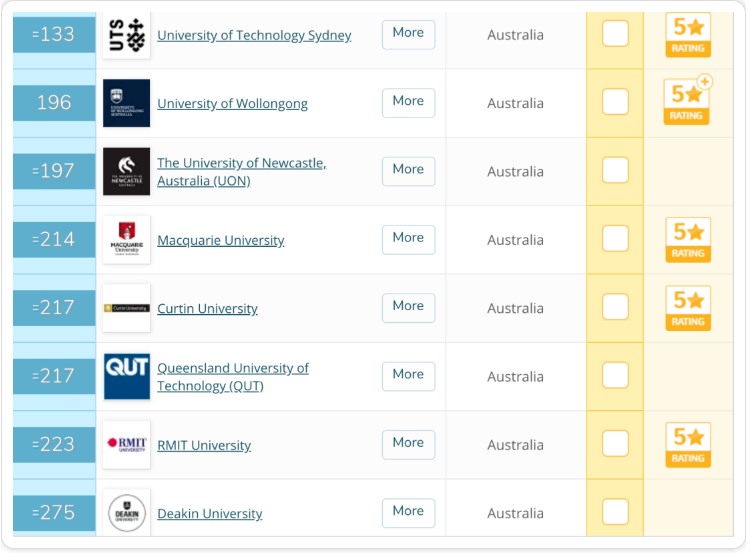Open The University of Newcastle link
Image resolution: width=751 pixels, height=553 pixels.
tap(241, 172)
